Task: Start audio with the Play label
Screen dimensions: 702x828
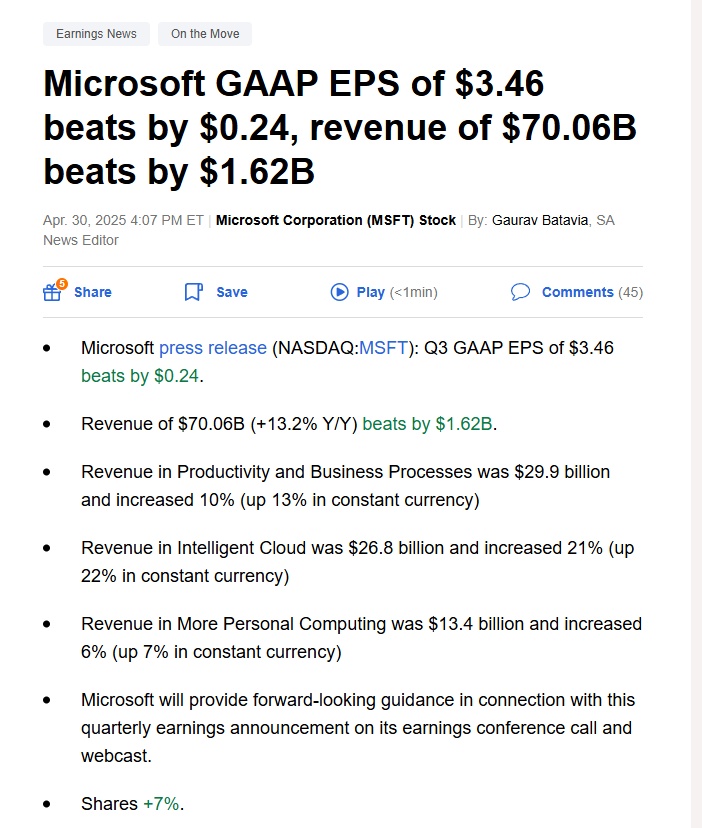Action: point(370,292)
